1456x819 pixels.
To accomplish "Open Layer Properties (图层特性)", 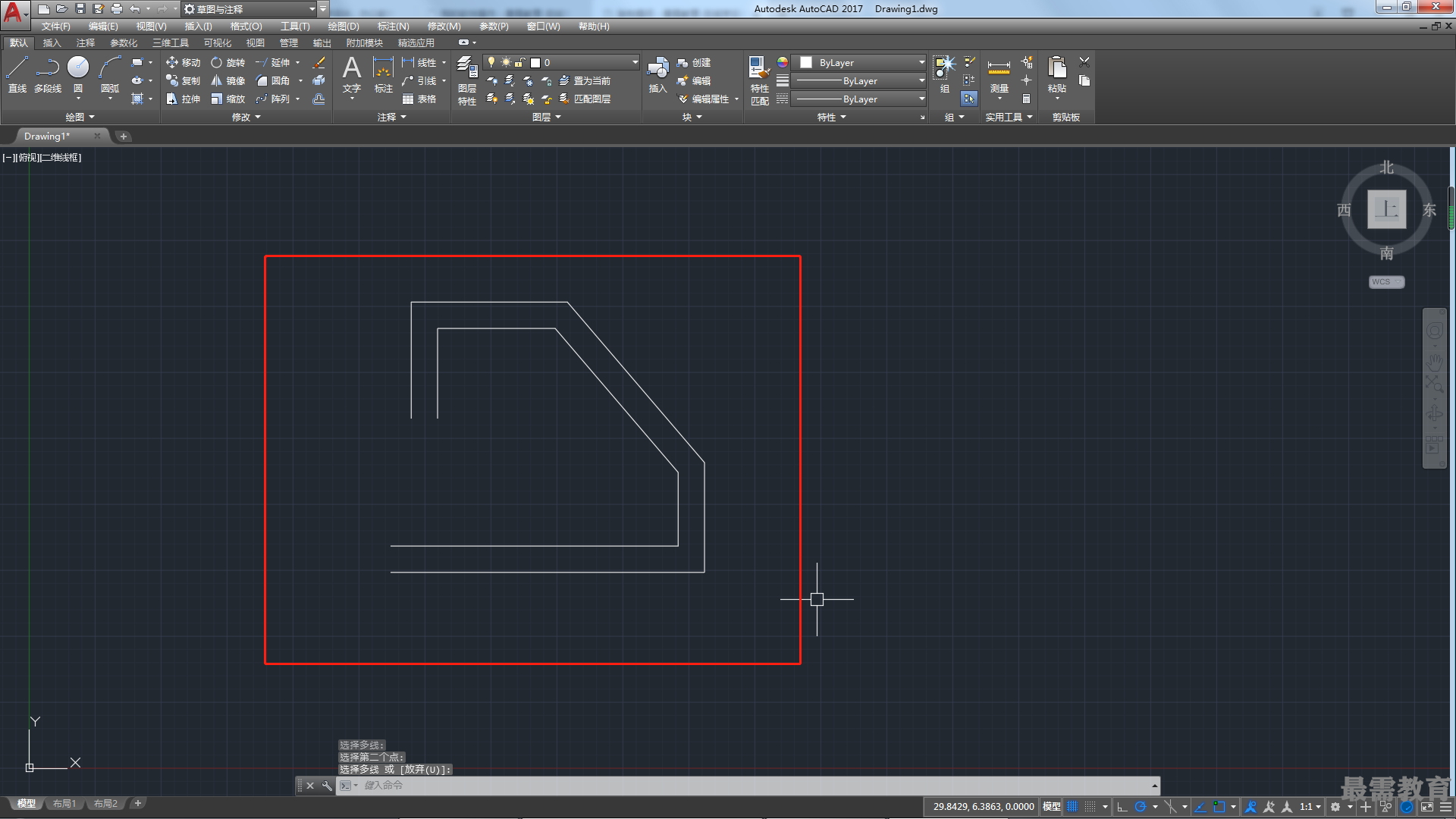I will (x=467, y=80).
